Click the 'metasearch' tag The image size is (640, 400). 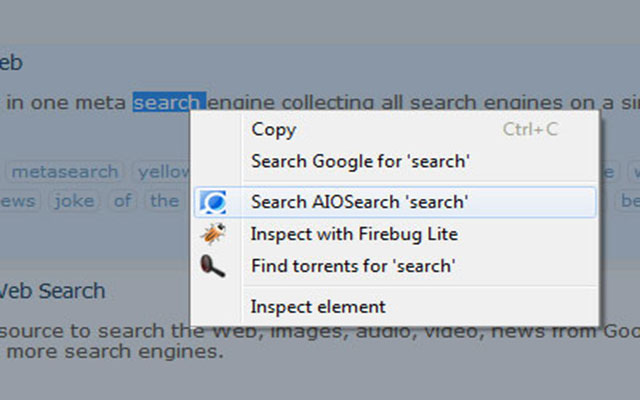pyautogui.click(x=64, y=172)
